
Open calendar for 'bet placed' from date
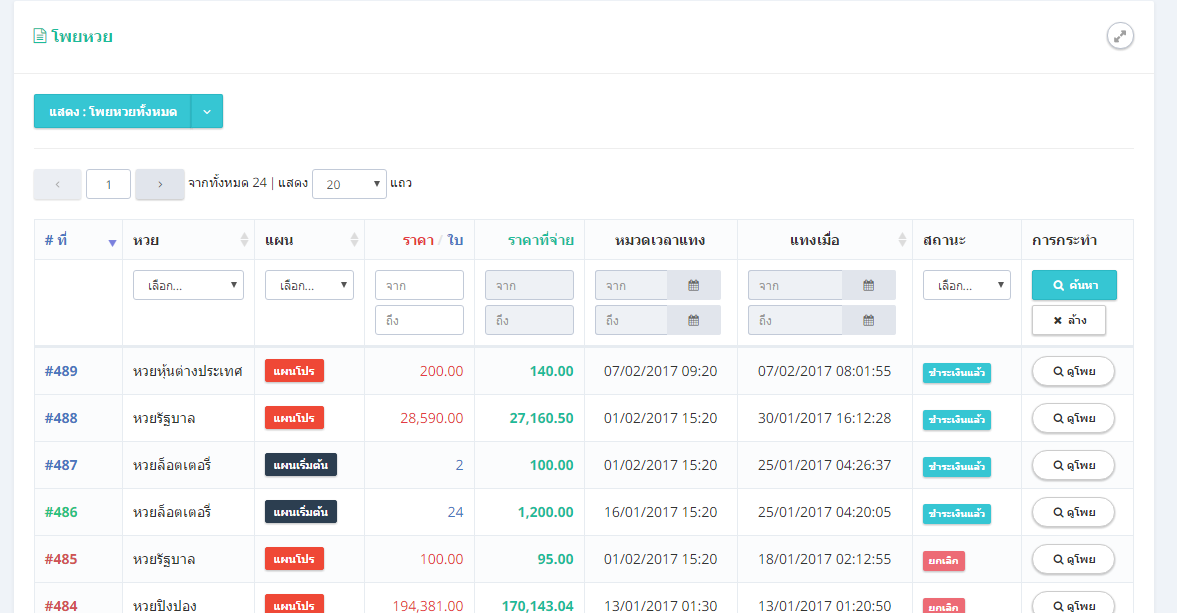click(868, 285)
